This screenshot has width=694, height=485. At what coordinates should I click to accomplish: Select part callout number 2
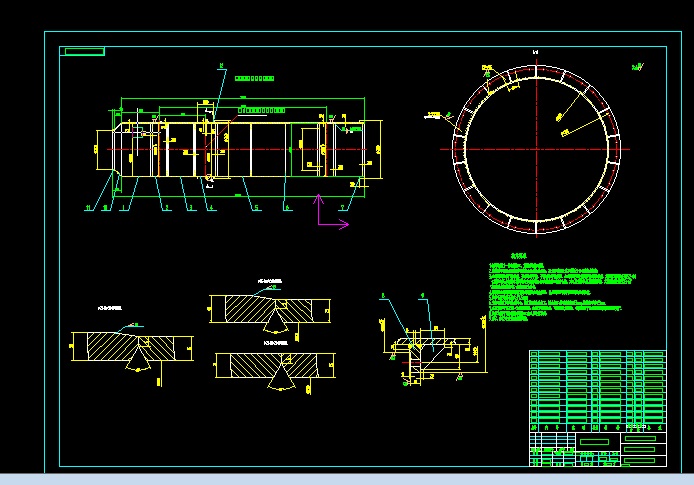click(x=167, y=208)
